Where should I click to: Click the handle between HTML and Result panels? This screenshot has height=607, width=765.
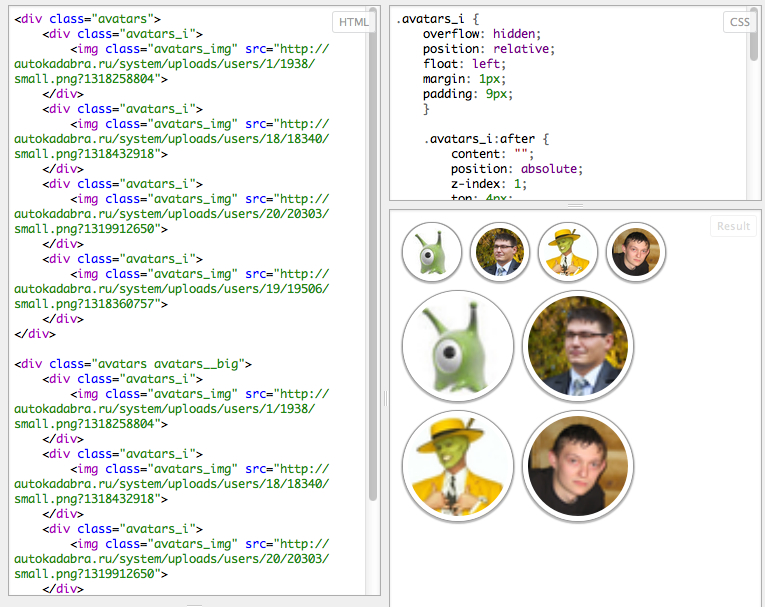click(x=385, y=399)
